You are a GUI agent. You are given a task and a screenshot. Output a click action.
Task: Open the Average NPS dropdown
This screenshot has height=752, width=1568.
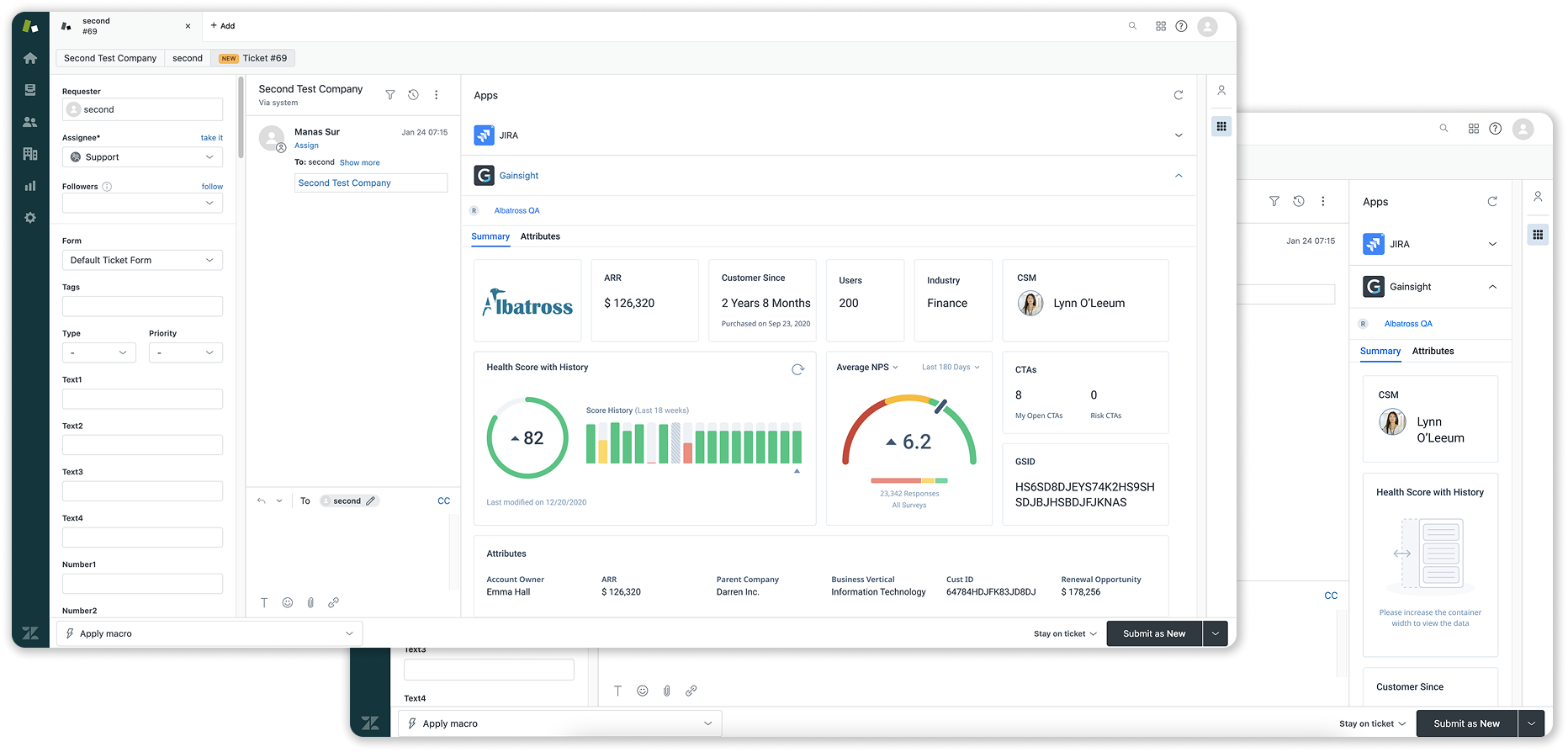tap(867, 368)
